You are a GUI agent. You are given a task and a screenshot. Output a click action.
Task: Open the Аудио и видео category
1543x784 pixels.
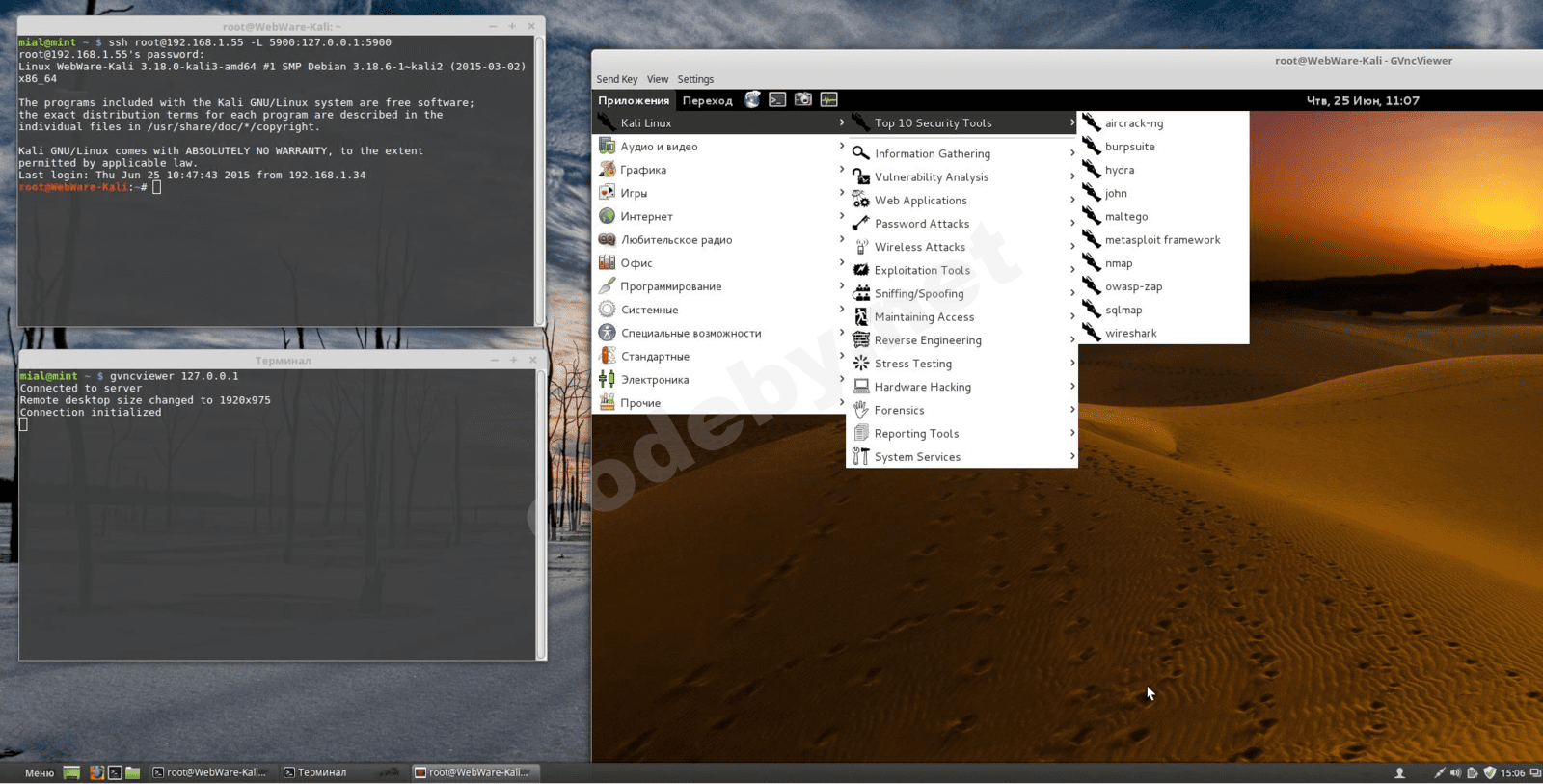(x=720, y=147)
